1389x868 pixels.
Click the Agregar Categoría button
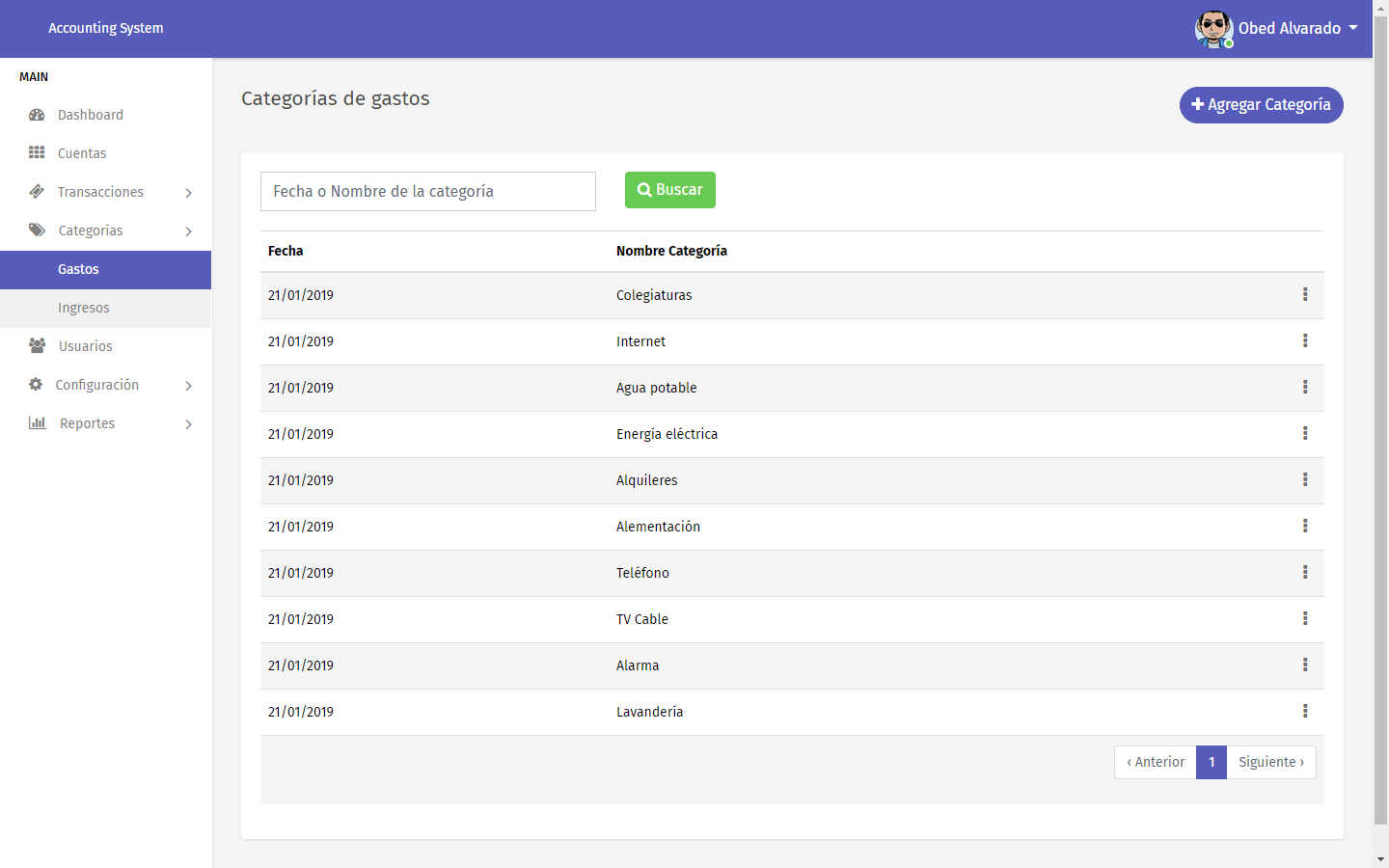point(1262,105)
